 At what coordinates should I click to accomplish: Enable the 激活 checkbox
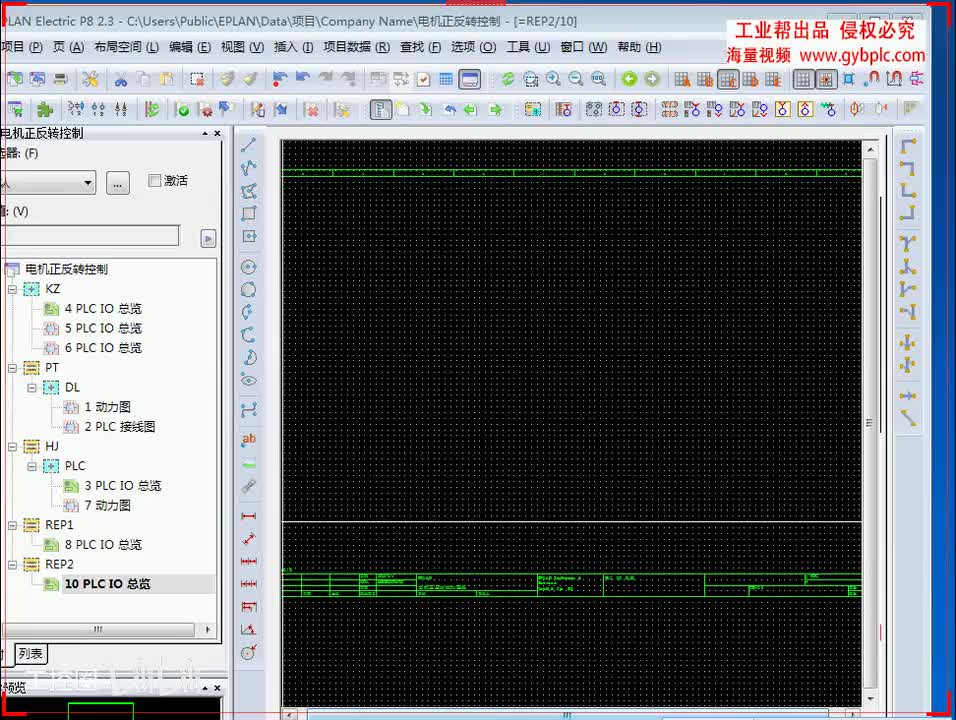pos(154,180)
